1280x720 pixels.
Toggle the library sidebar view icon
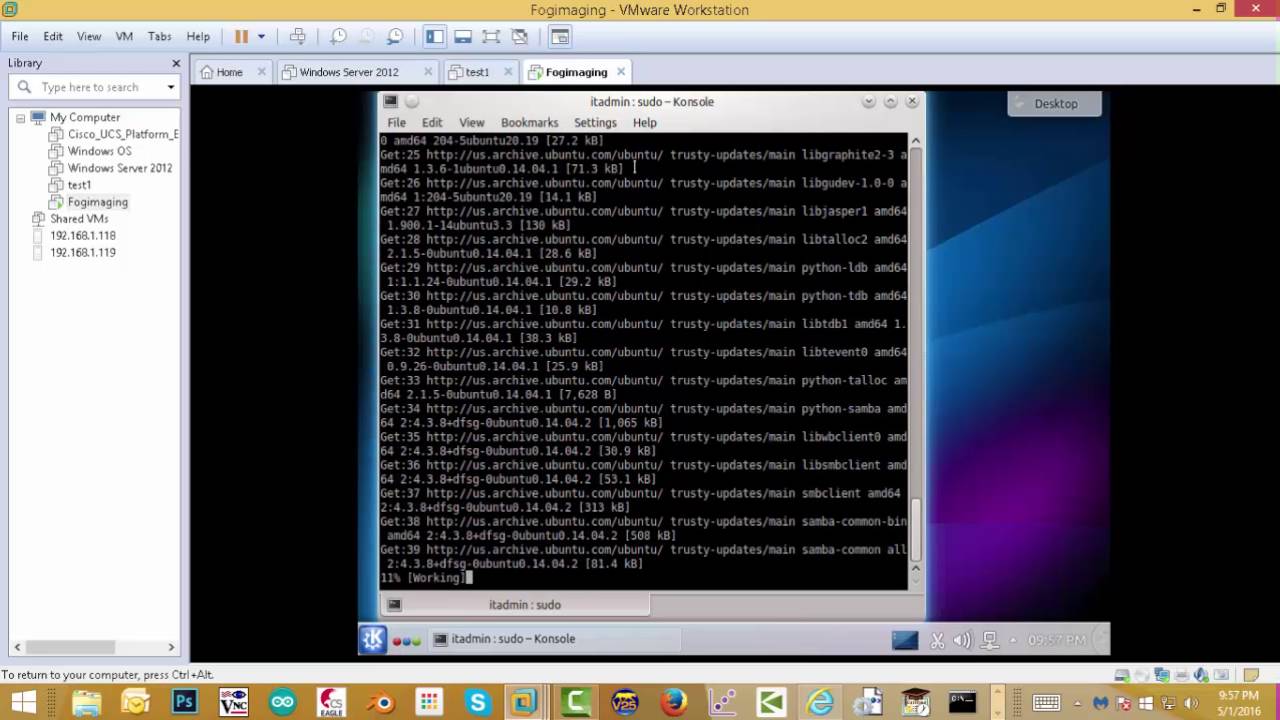coord(434,36)
